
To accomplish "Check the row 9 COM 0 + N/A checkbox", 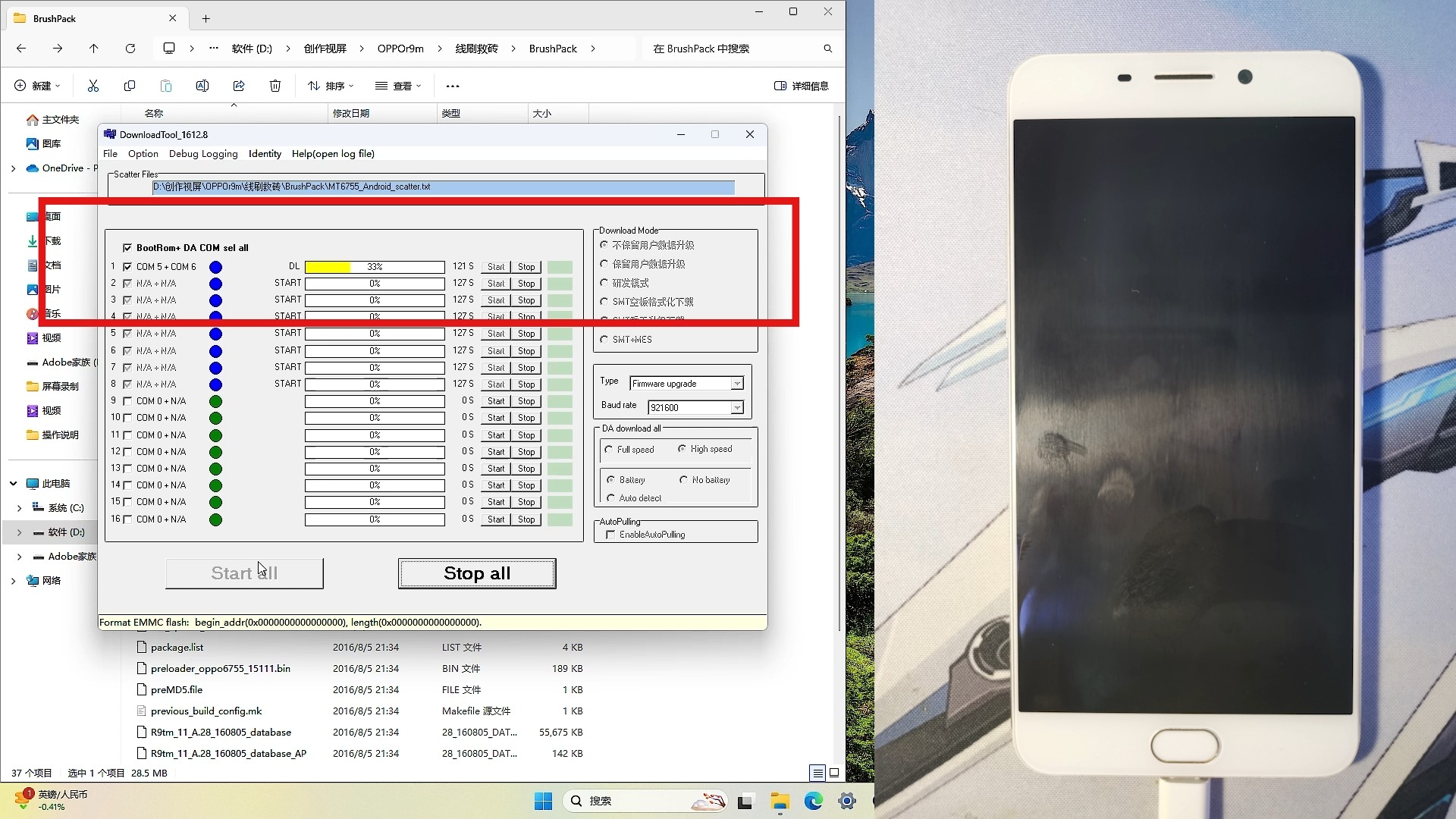I will click(x=127, y=401).
